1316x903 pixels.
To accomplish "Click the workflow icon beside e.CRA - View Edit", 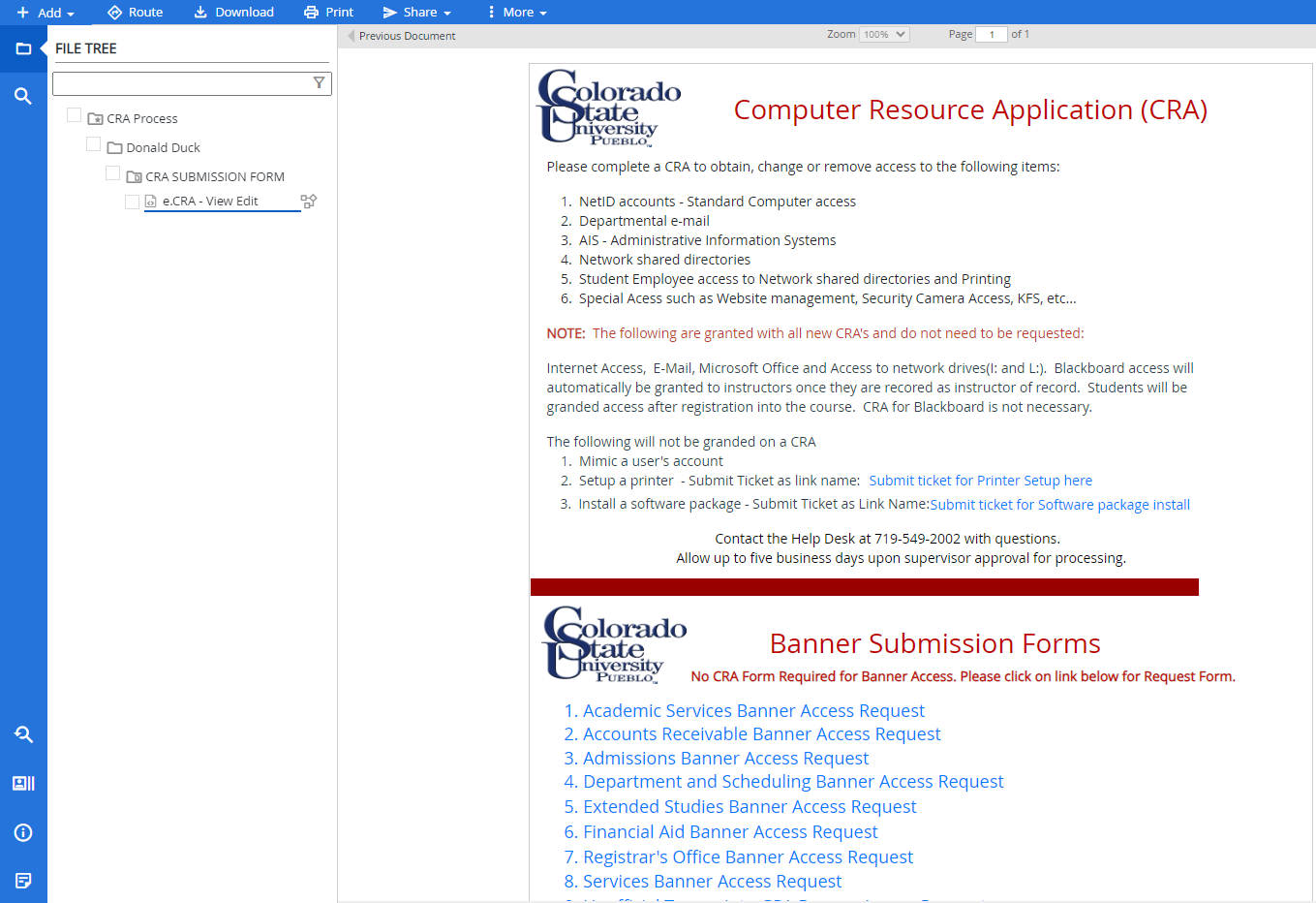I will [x=309, y=202].
